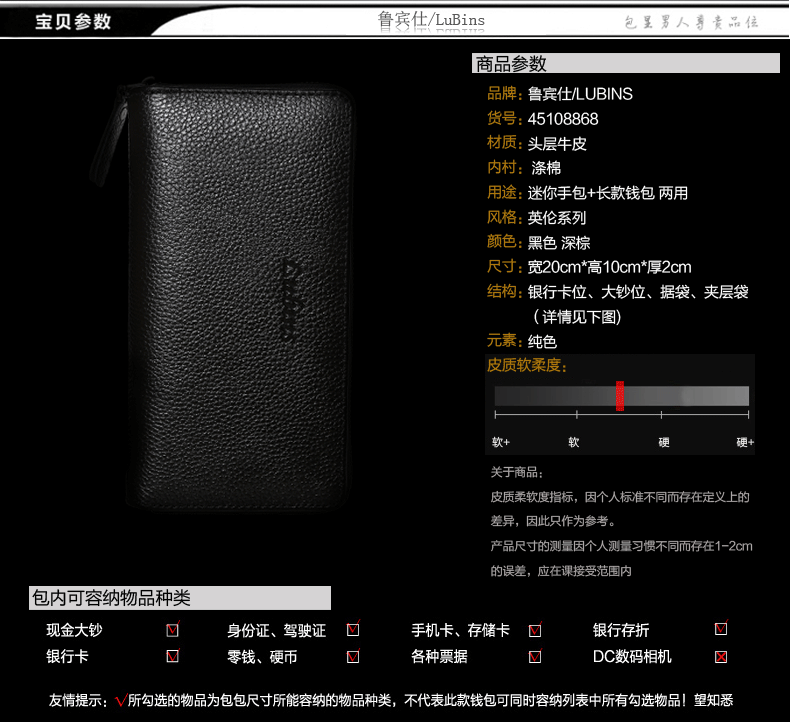Click the item number 45108868
Image resolution: width=790 pixels, height=722 pixels.
[563, 119]
